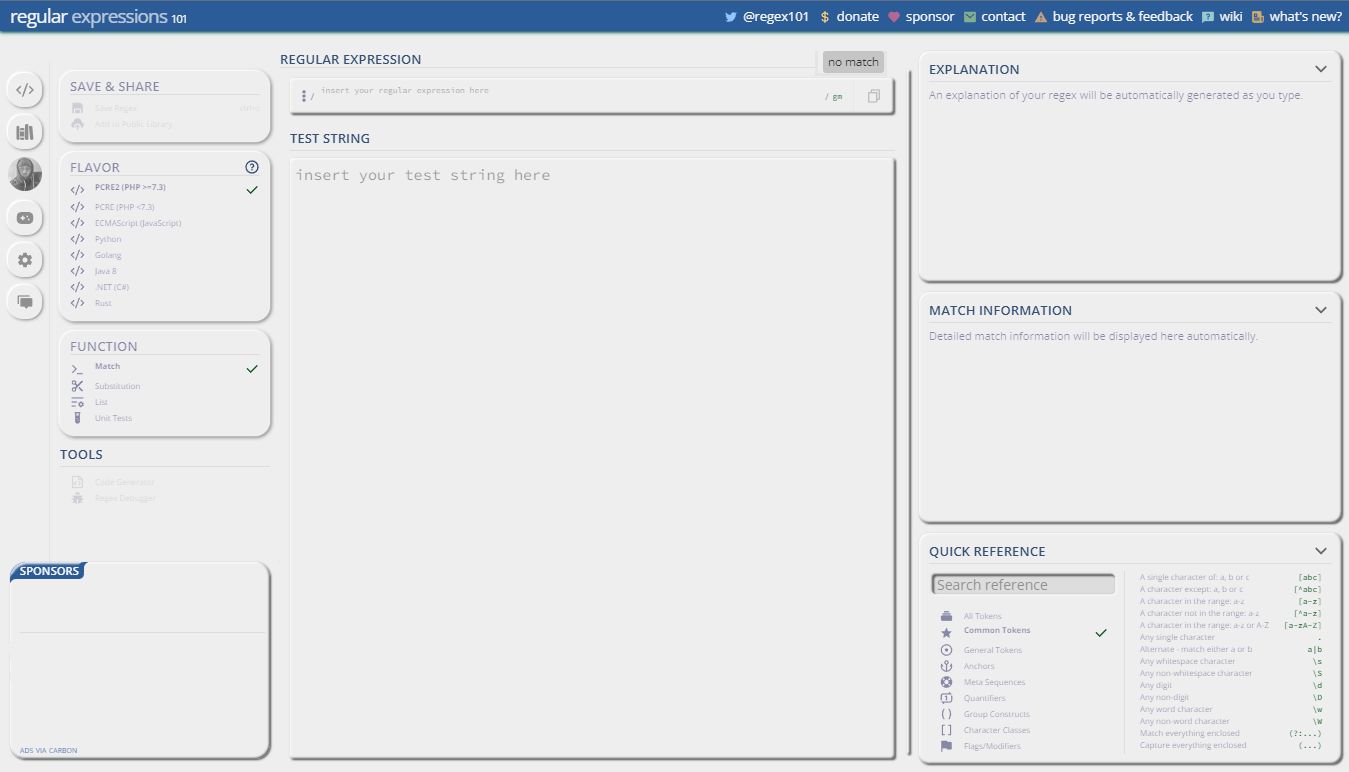This screenshot has height=772, width=1349.
Task: Click the Twitter bird icon
Action: [x=731, y=17]
